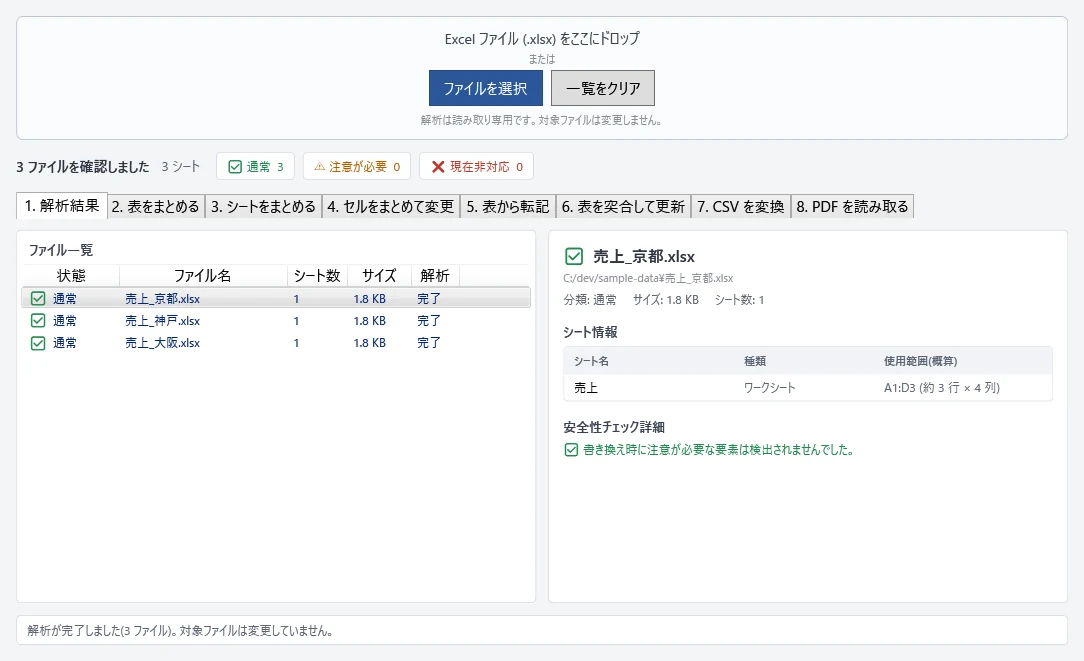Click 完了 in the 売上_神戸.xlsx row
1084x661 pixels.
point(429,321)
